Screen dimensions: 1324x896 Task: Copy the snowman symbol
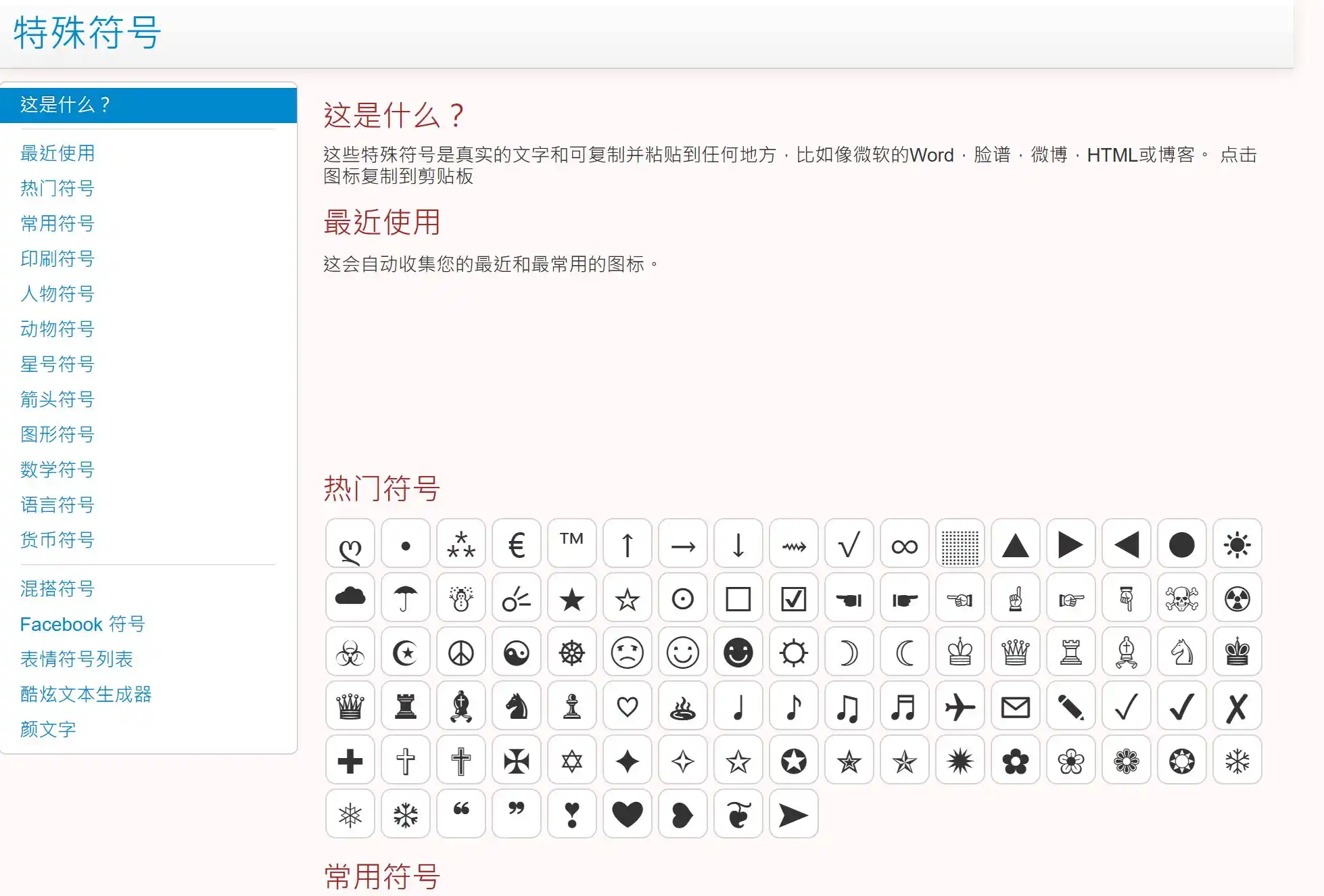461,598
